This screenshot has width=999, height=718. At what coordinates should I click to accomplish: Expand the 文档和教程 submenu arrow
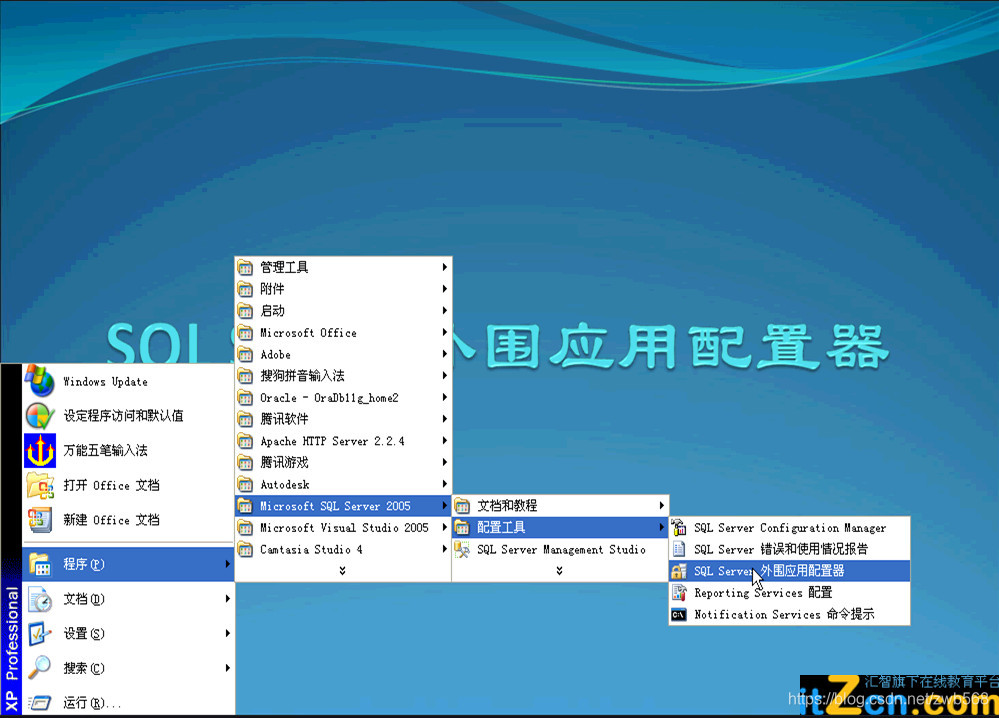click(x=662, y=506)
